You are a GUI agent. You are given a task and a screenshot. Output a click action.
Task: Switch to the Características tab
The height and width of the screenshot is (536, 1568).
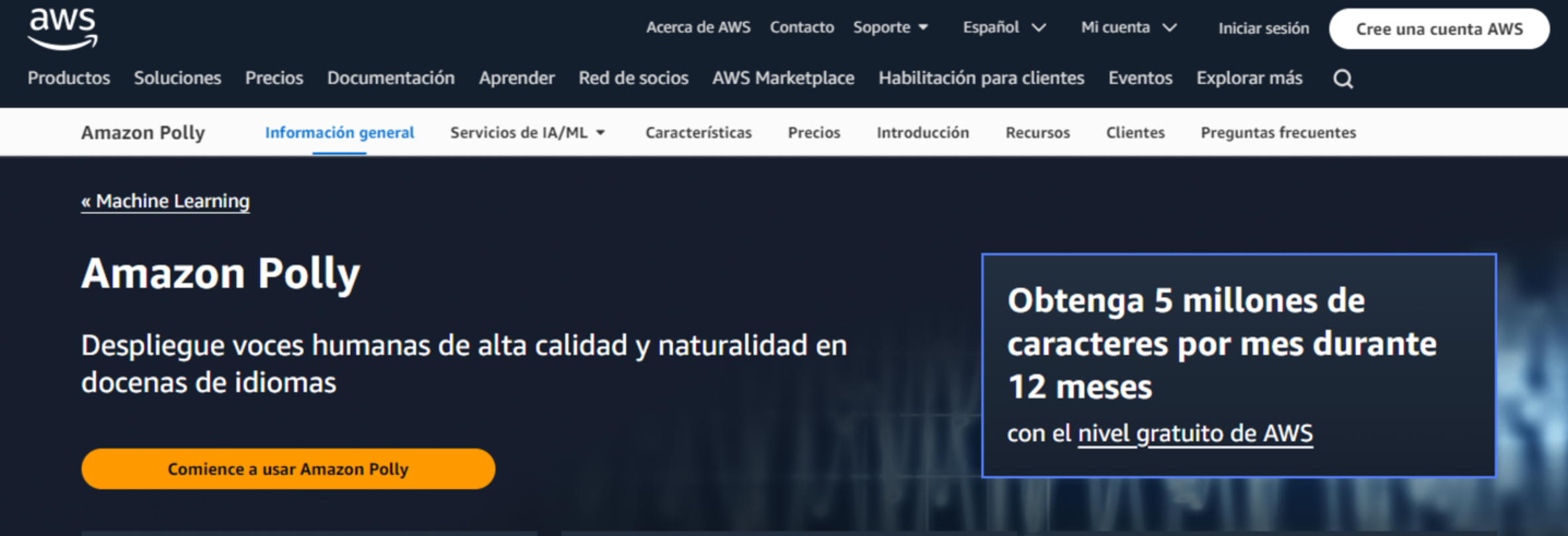click(x=698, y=132)
